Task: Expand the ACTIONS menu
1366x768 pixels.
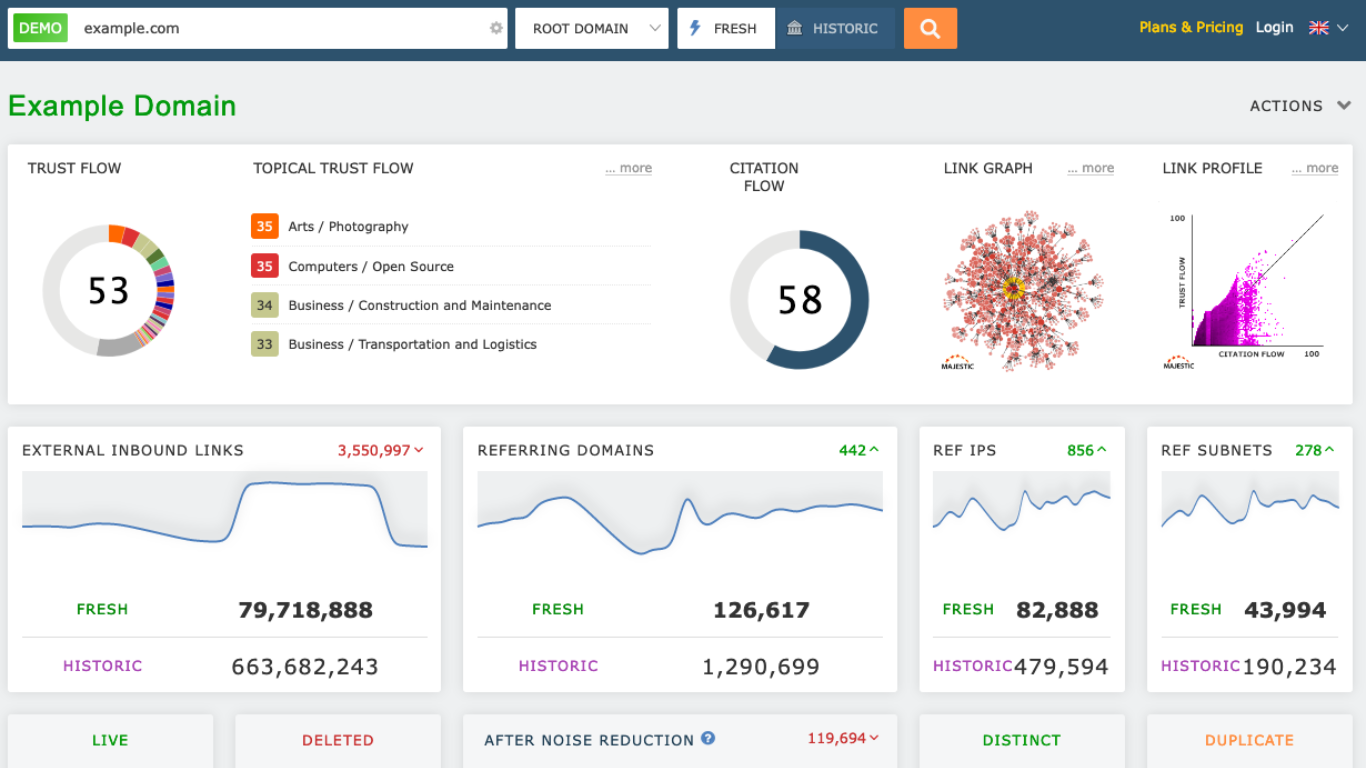Action: 1300,105
